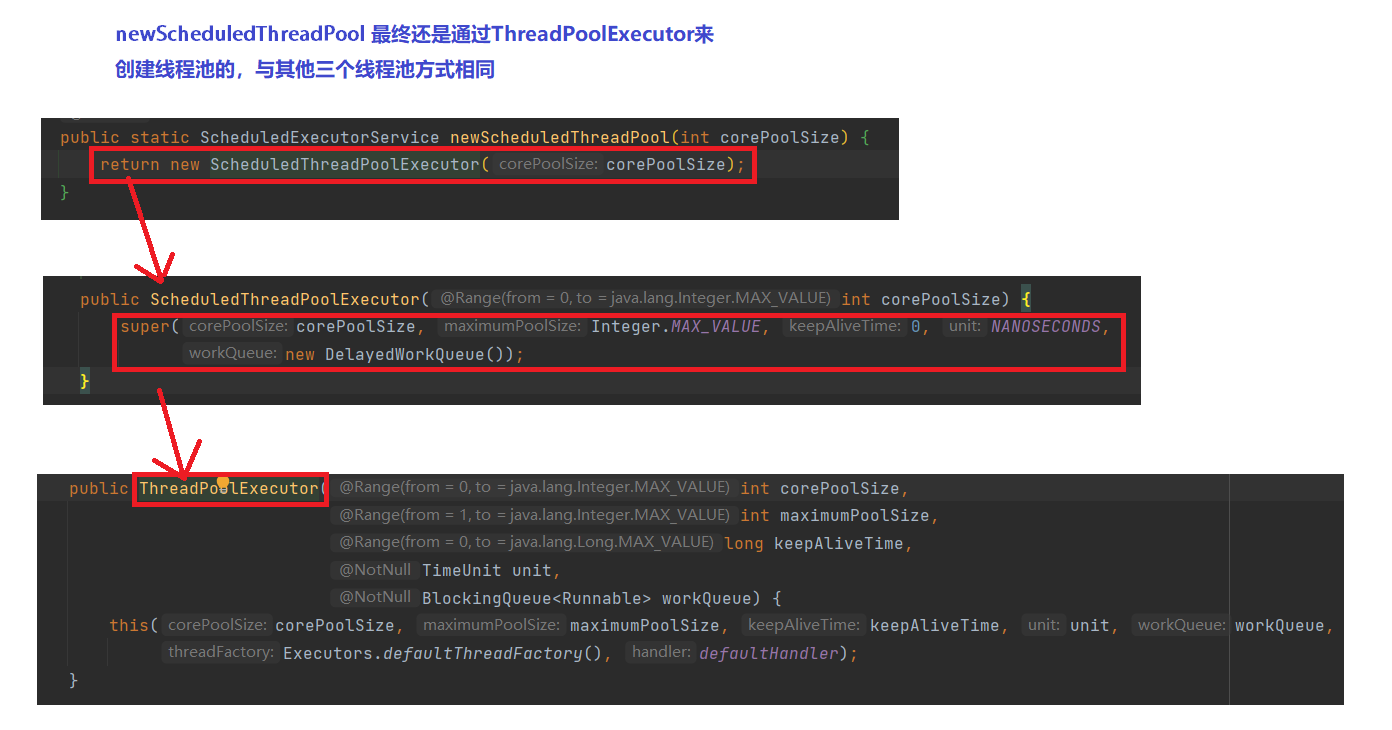Click the this( call keyword
The image size is (1392, 730).
135,625
